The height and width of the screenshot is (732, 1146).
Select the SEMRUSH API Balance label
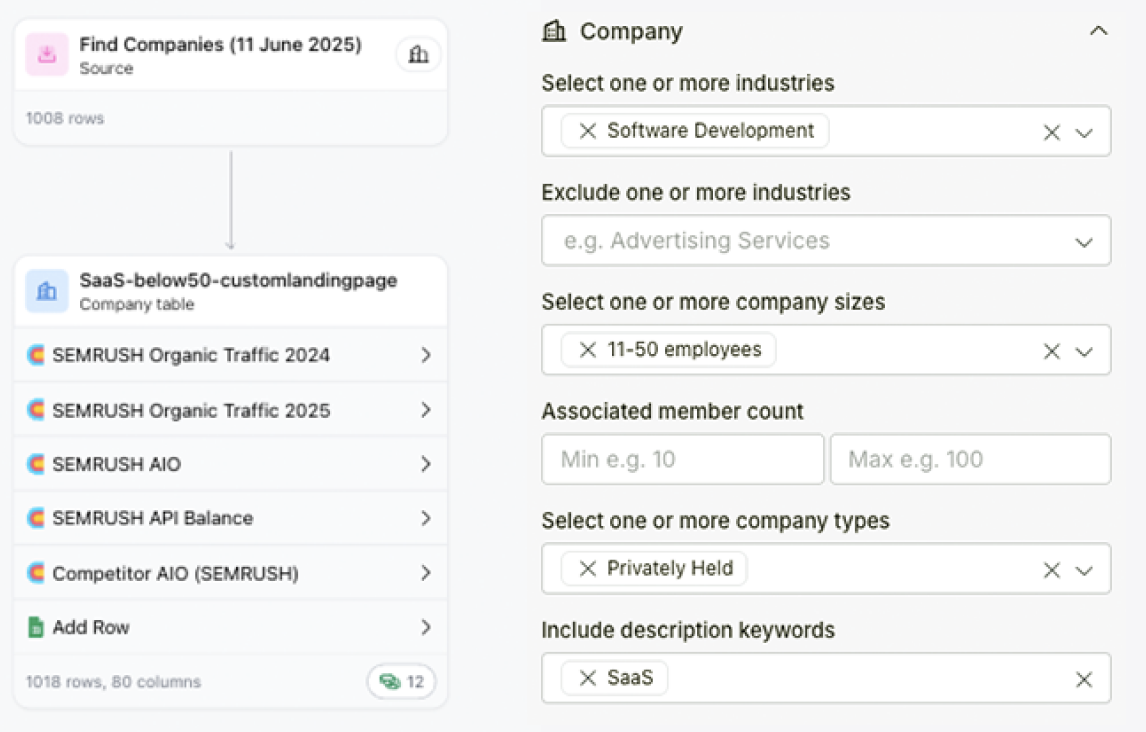click(153, 518)
